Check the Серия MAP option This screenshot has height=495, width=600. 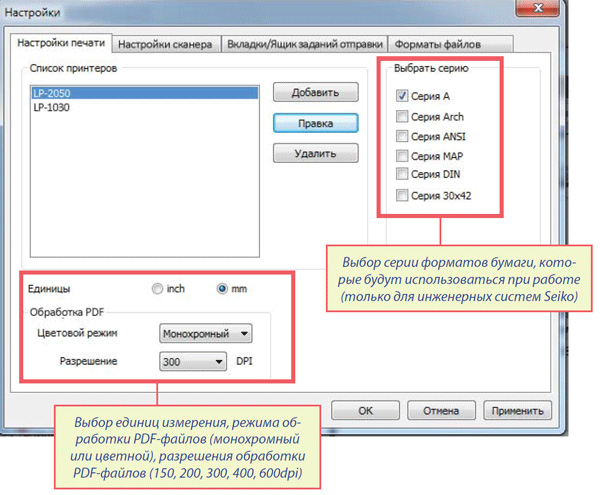(x=402, y=156)
